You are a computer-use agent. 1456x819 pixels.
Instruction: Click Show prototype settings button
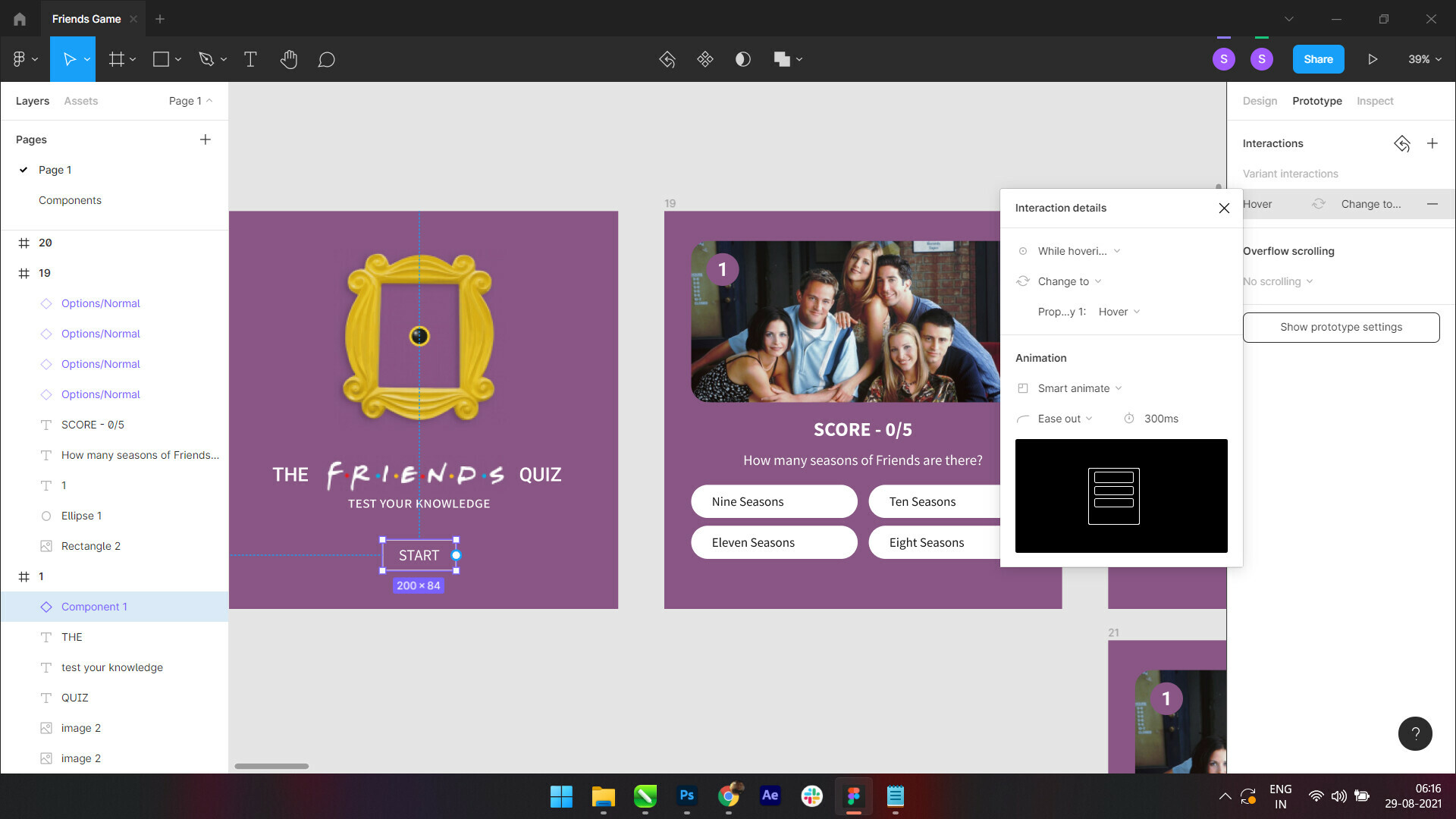click(x=1341, y=327)
